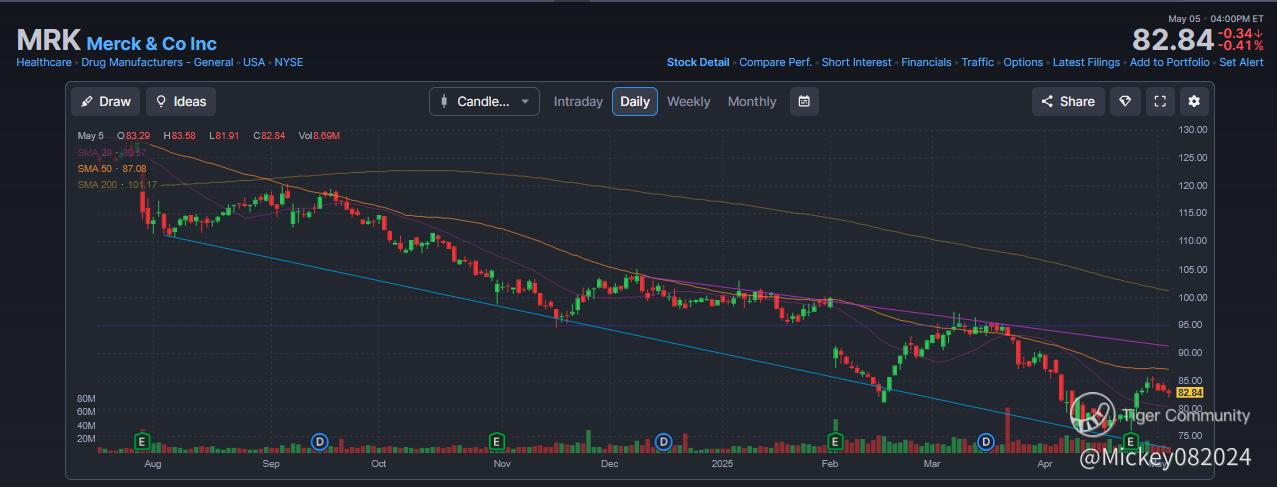The height and width of the screenshot is (487, 1277).
Task: Switch to the Weekly timeframe
Action: [x=689, y=102]
